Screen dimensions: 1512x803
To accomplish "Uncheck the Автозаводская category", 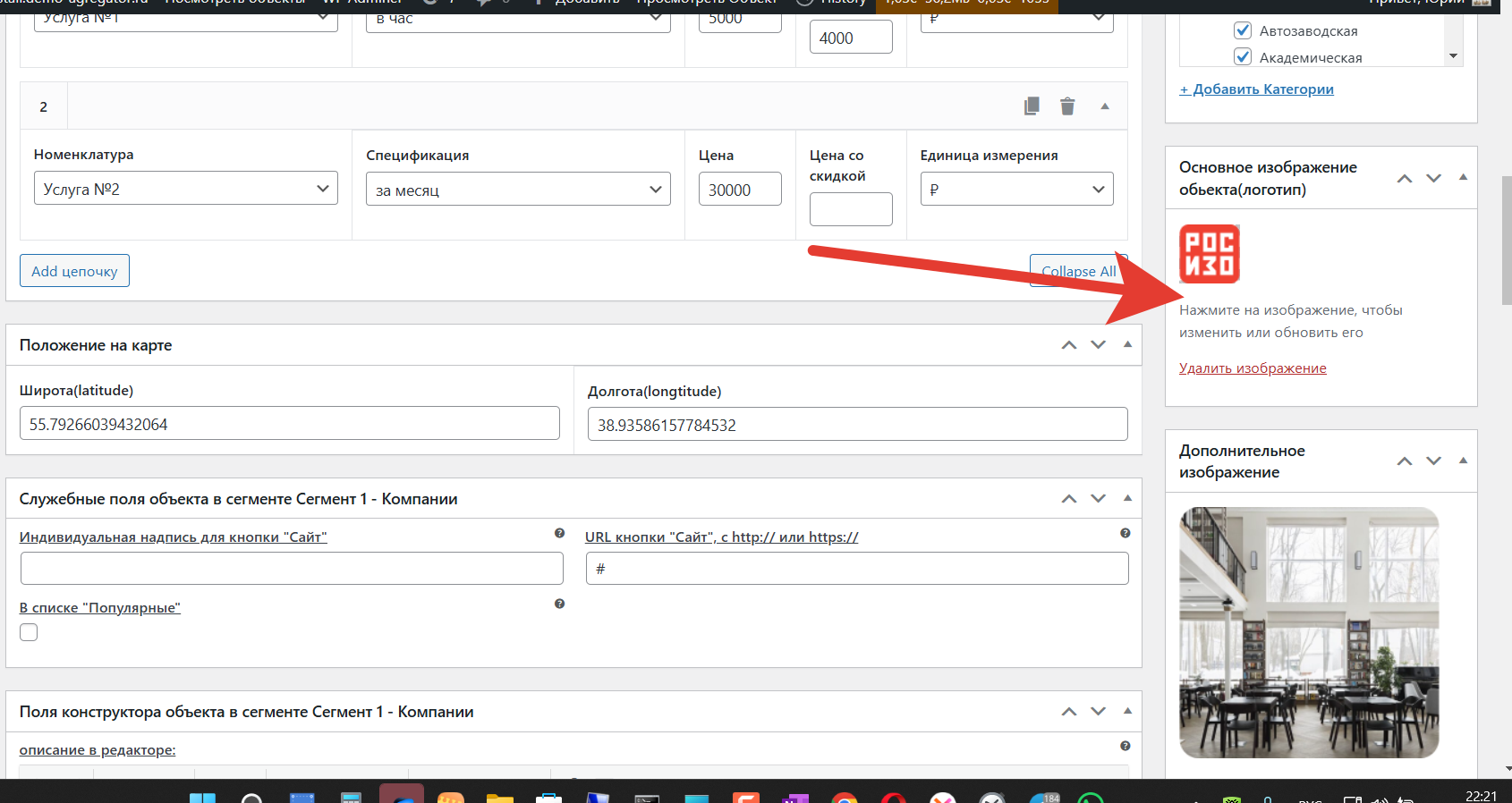I will [x=1243, y=30].
